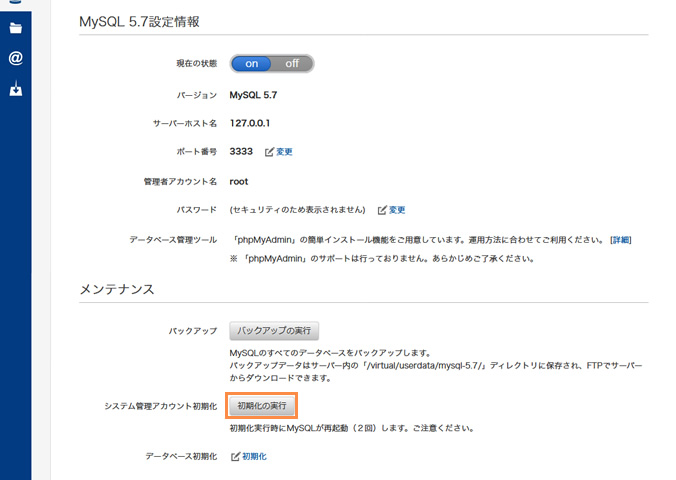Click the port number value 3333

241,152
